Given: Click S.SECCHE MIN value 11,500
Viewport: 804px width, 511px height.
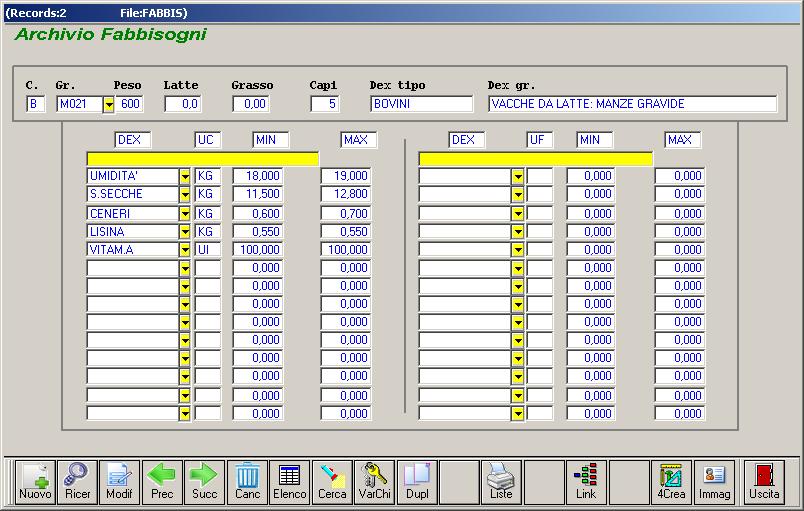Looking at the screenshot, I should 258,194.
